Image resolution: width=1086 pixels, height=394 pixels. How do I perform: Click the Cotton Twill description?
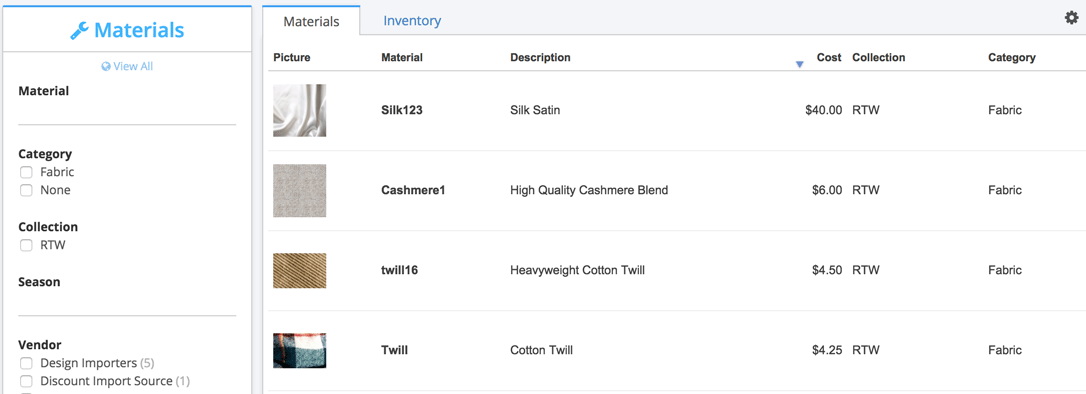tap(541, 350)
